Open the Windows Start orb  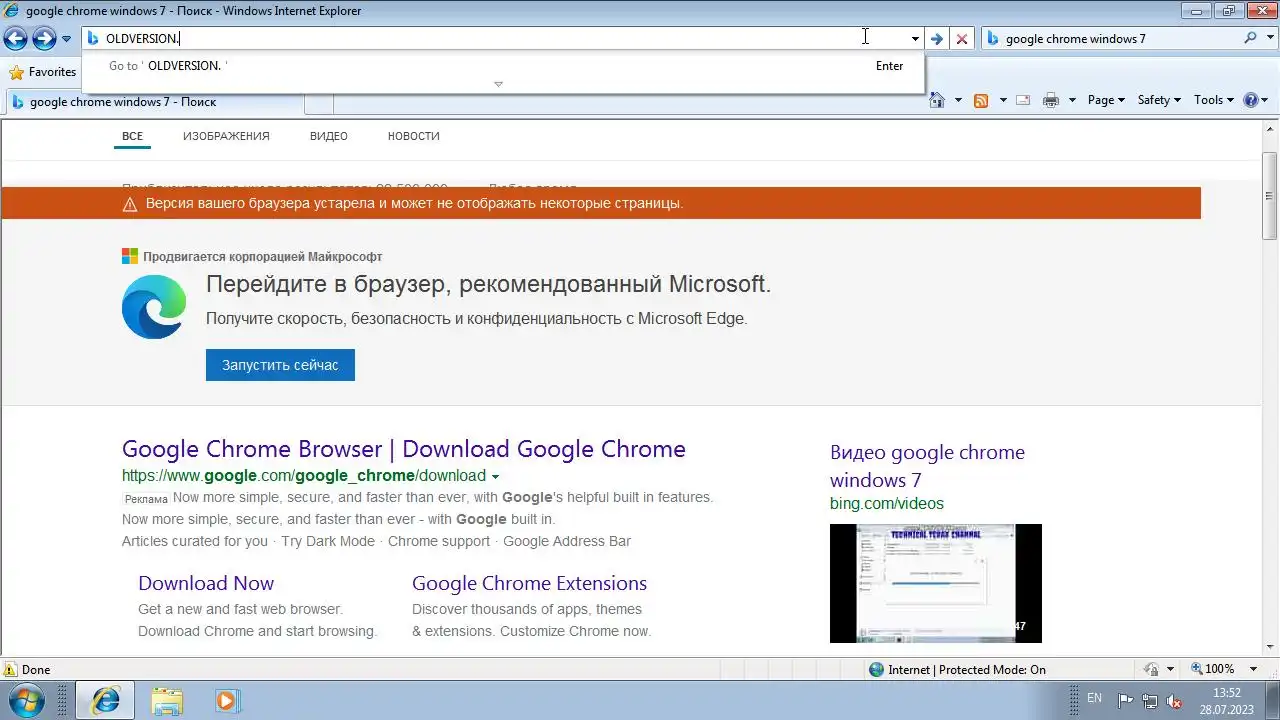pos(26,699)
